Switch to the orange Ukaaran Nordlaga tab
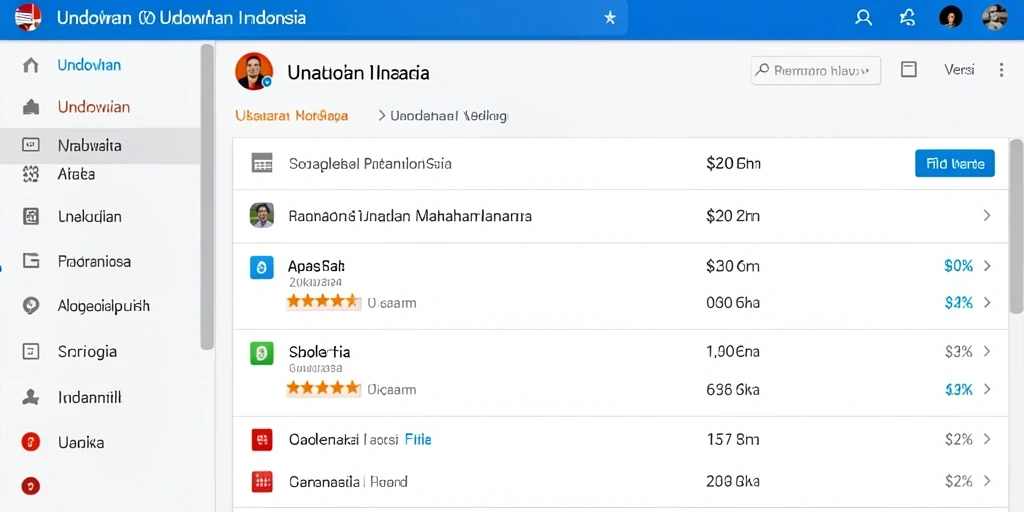The width and height of the screenshot is (1024, 512). click(x=291, y=116)
